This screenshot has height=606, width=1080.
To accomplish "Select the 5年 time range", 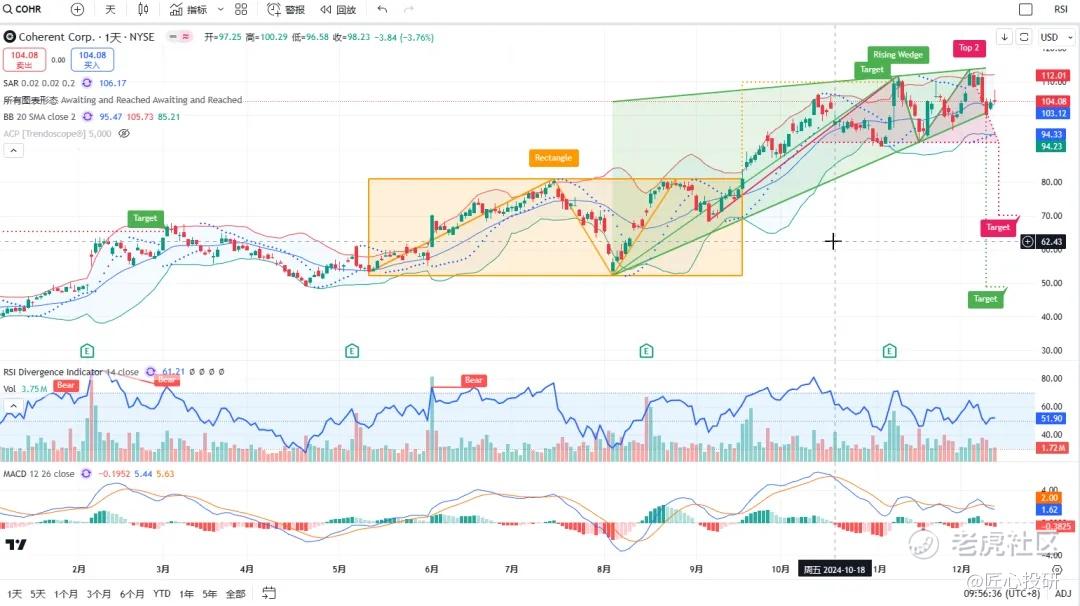I will point(209,594).
